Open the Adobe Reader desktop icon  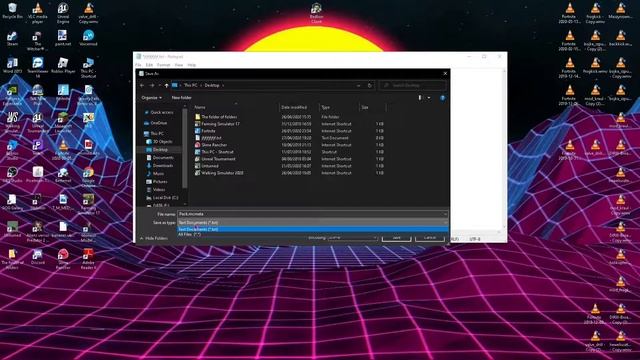pos(88,259)
